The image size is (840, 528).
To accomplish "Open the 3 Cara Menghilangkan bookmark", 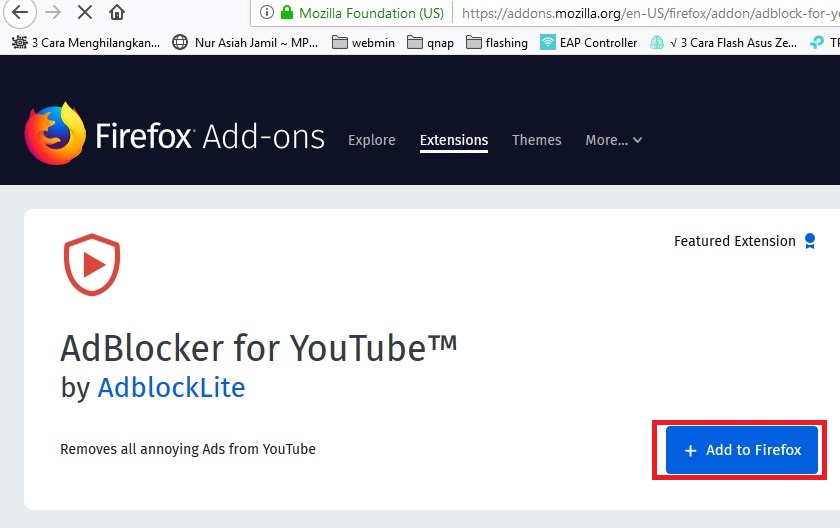I will [86, 42].
